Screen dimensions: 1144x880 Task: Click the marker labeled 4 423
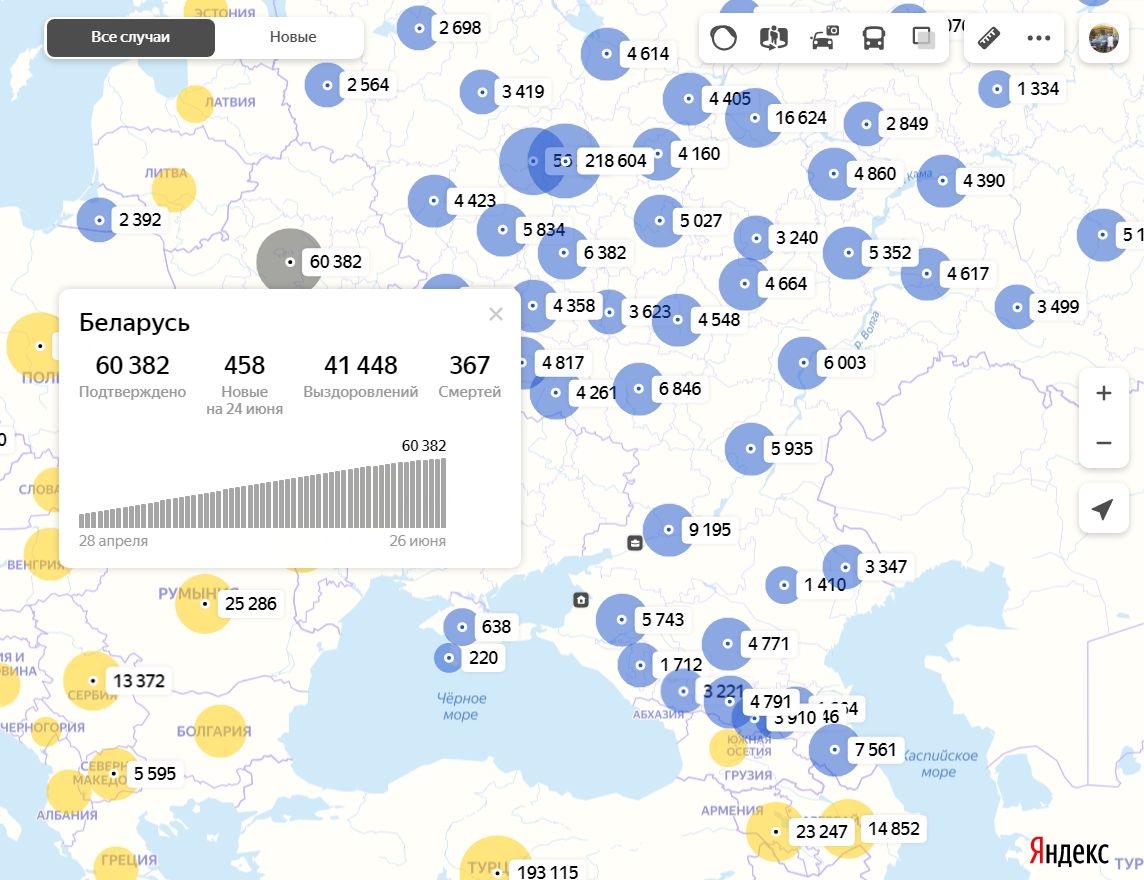[x=433, y=201]
